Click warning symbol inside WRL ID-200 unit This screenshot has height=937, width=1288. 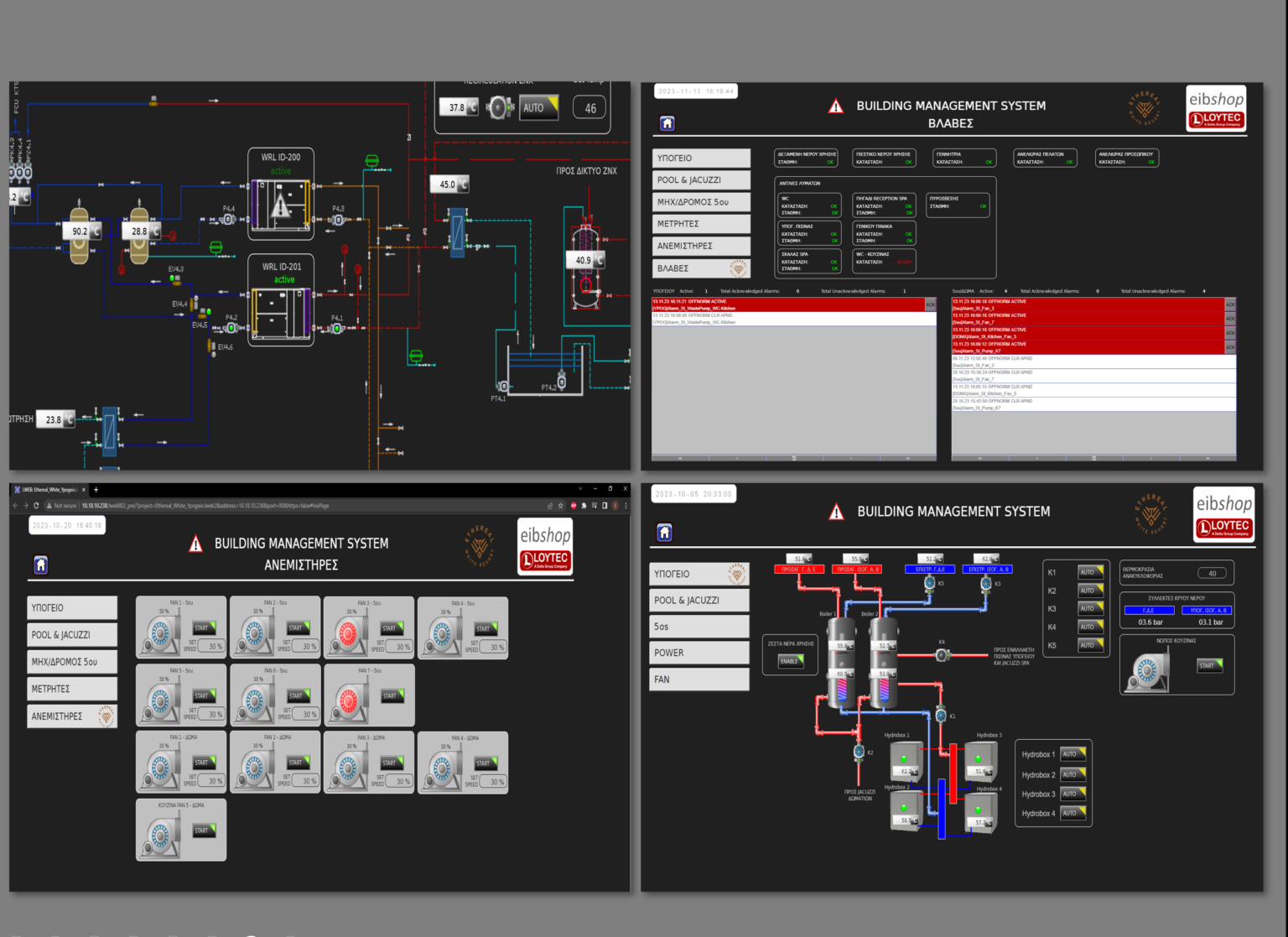(281, 204)
